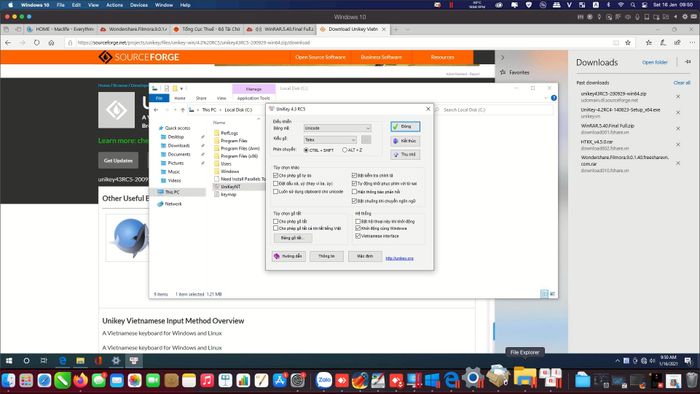Open the Hướng dẫn help button

[x=289, y=256]
